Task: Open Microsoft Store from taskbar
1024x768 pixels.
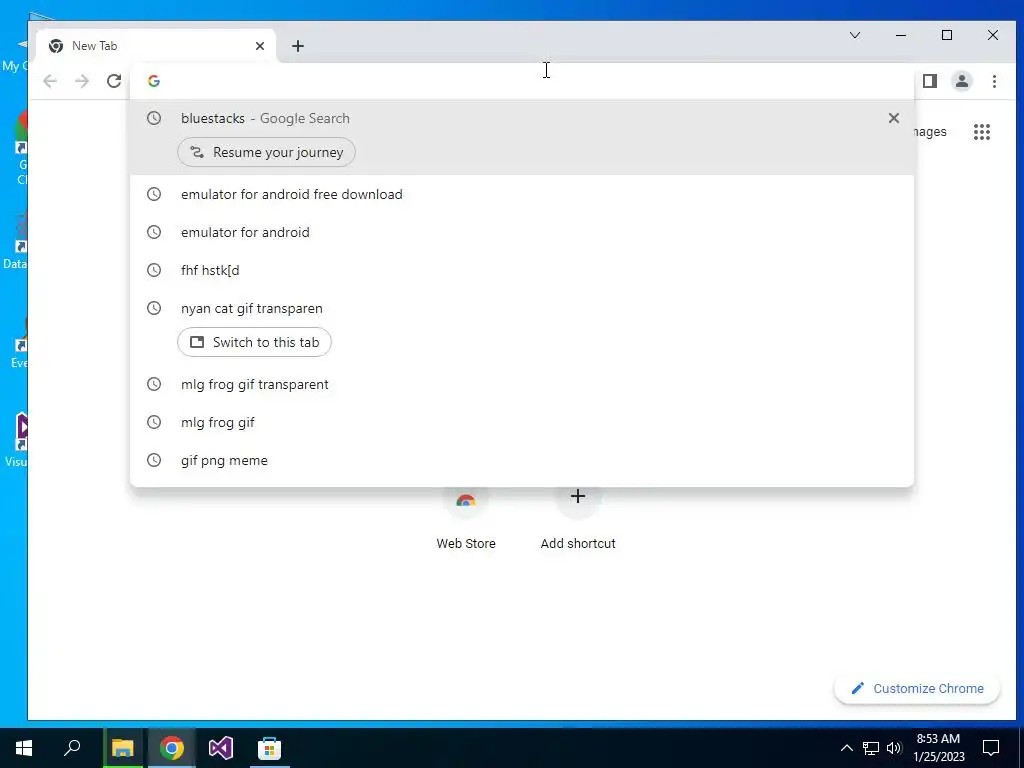Action: click(269, 748)
